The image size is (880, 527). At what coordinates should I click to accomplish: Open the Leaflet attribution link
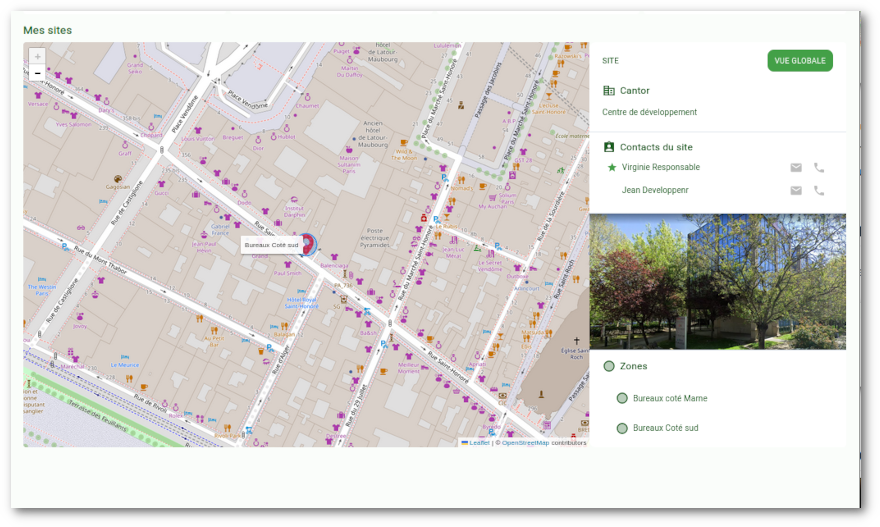coord(479,442)
